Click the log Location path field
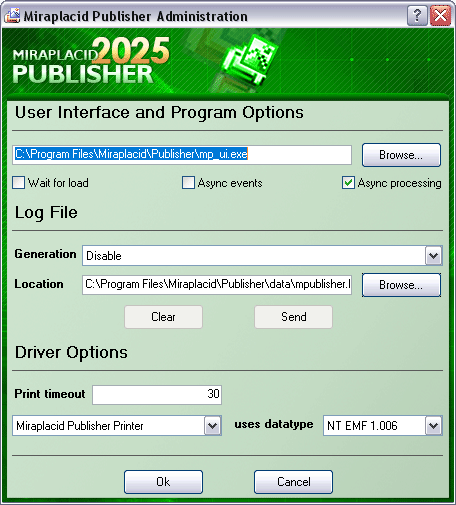 217,285
